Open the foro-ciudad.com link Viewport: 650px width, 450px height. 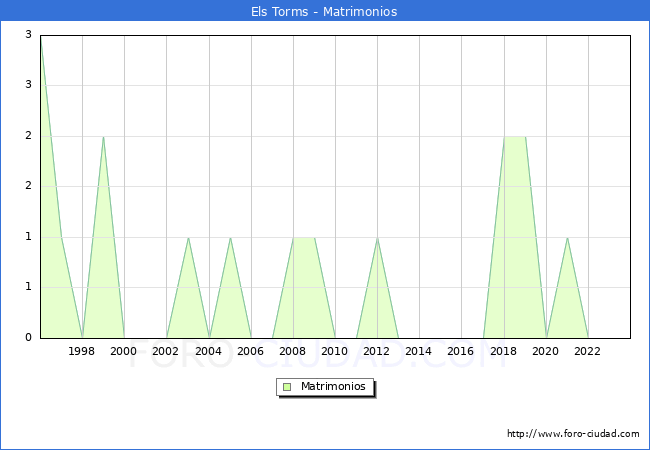[573, 434]
